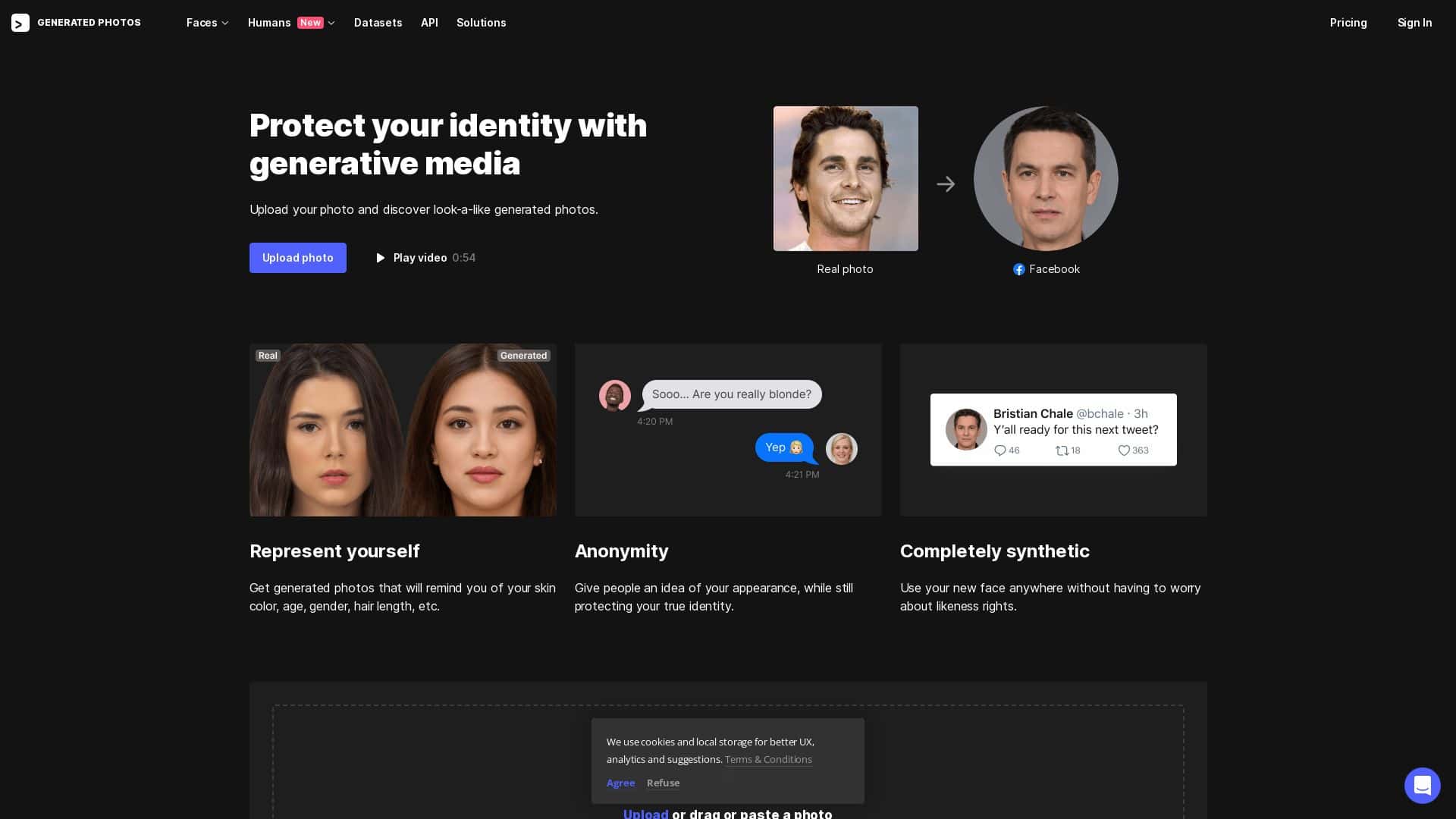Click the comment icon on Bristian Chale's tweet
Viewport: 1456px width, 819px height.
(x=1000, y=450)
